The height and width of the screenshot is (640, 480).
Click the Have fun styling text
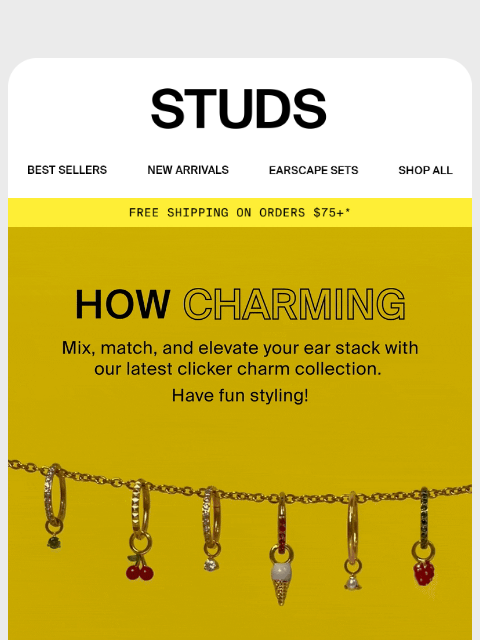coord(240,395)
